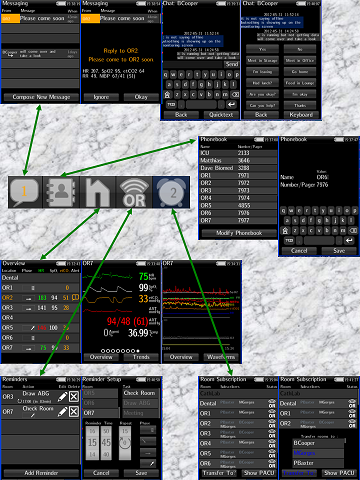Switch to the Waveforms view

pyautogui.click(x=221, y=357)
